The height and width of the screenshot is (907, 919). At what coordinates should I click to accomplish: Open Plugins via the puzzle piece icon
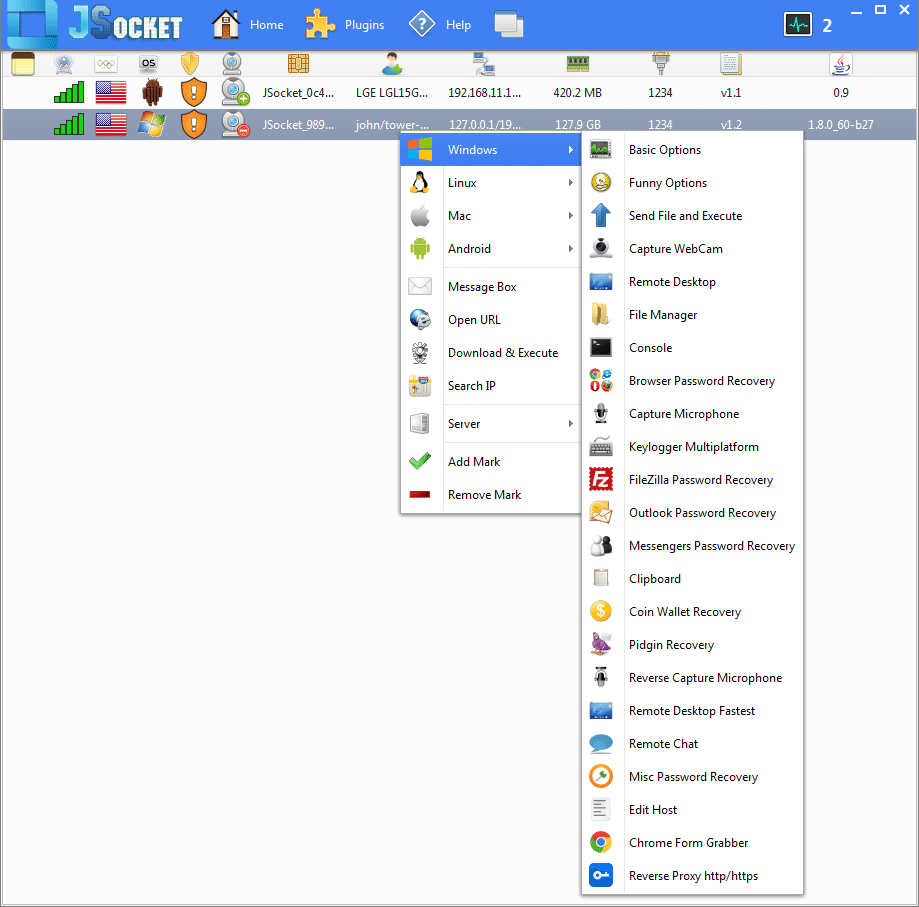pos(320,25)
